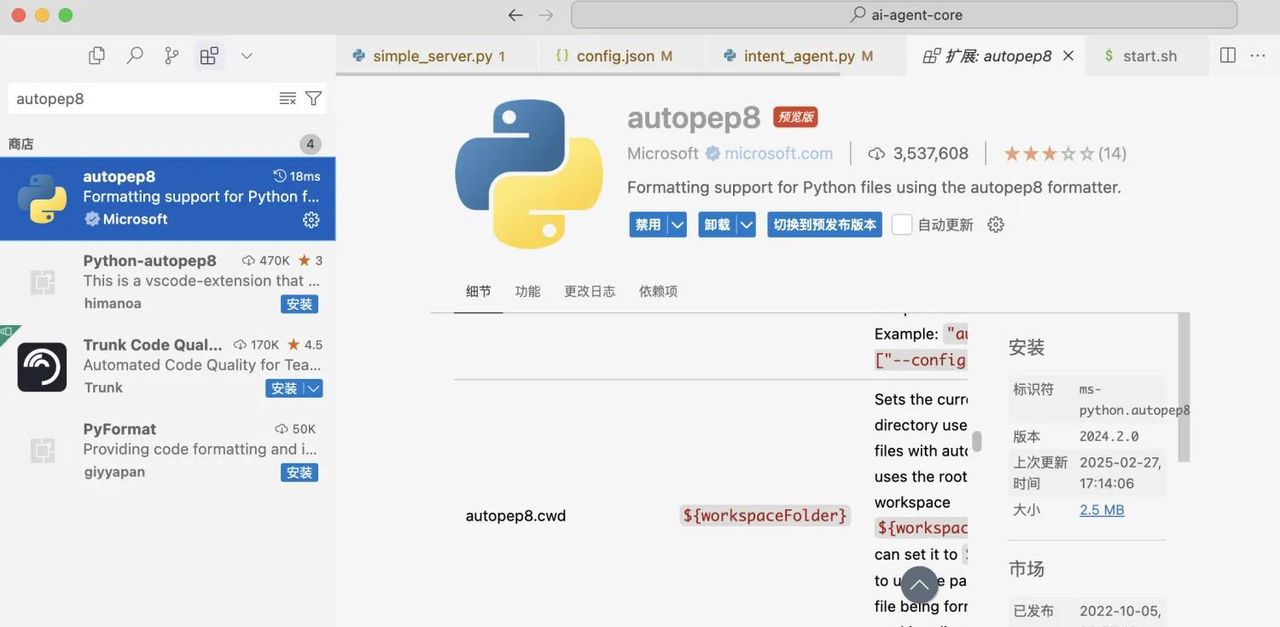Split the editor view
Viewport: 1280px width, 627px height.
click(x=1227, y=55)
